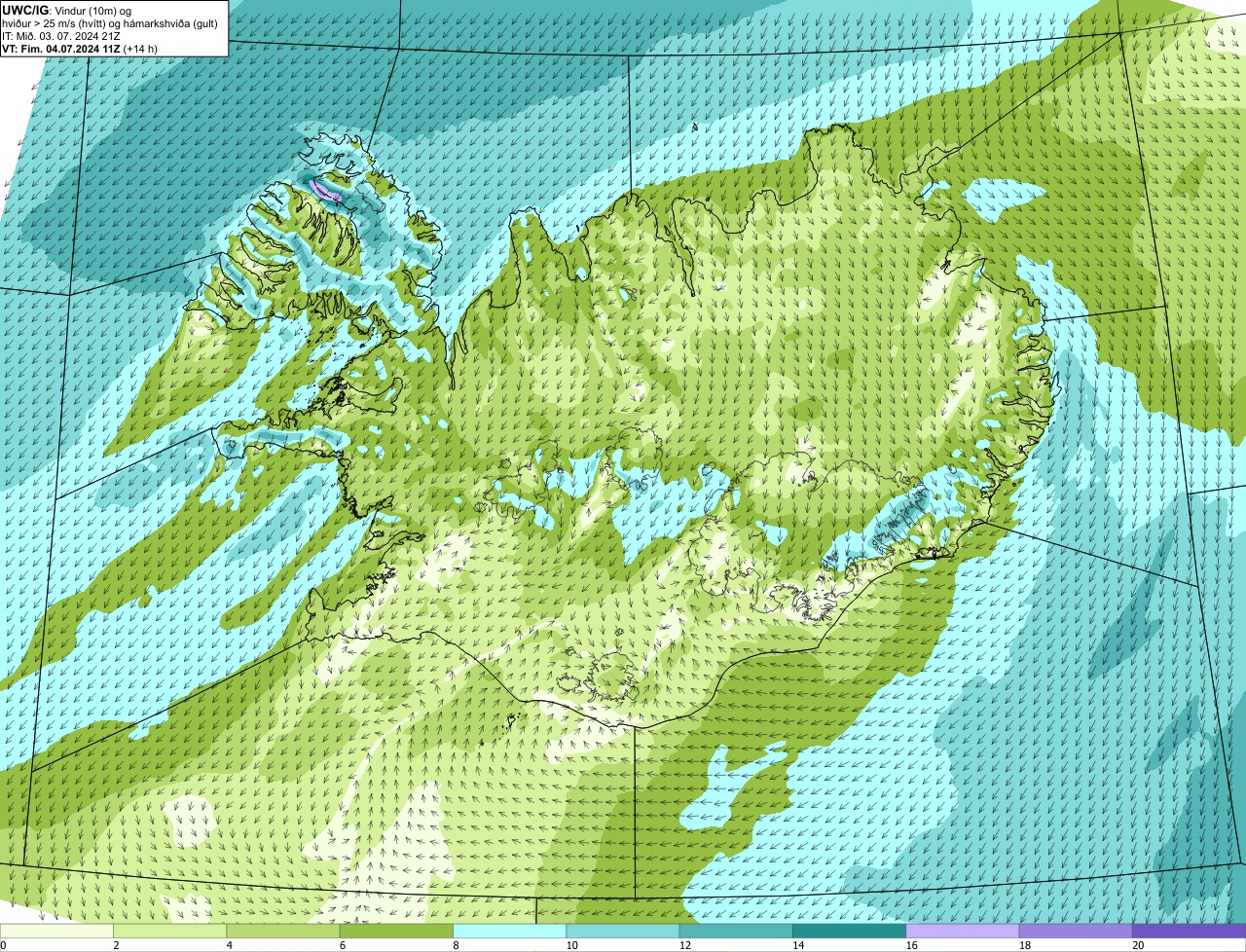
Task: Click the legend tick label '2'
Action: pos(116,945)
